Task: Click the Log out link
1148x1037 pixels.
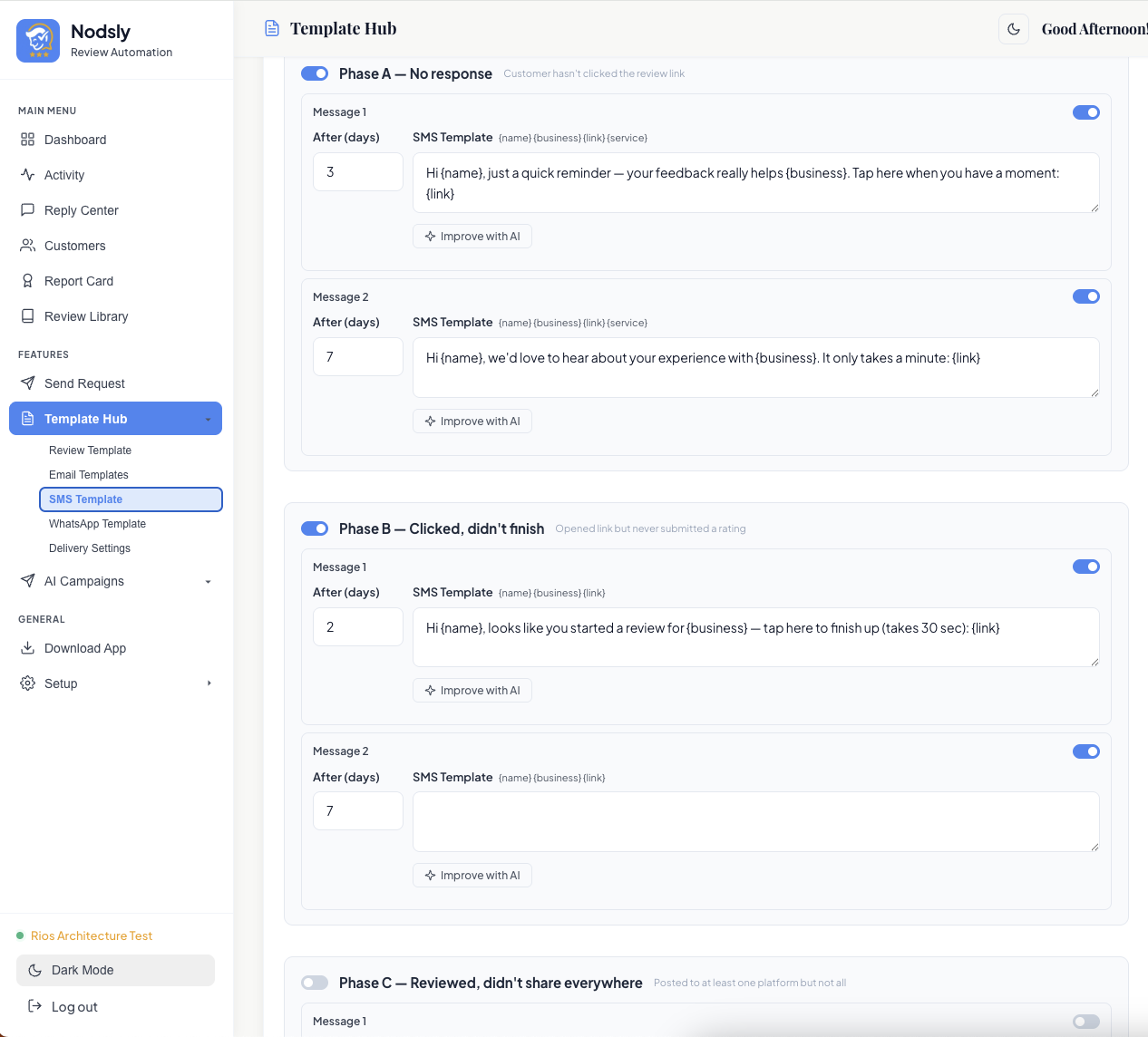Action: 74,1007
